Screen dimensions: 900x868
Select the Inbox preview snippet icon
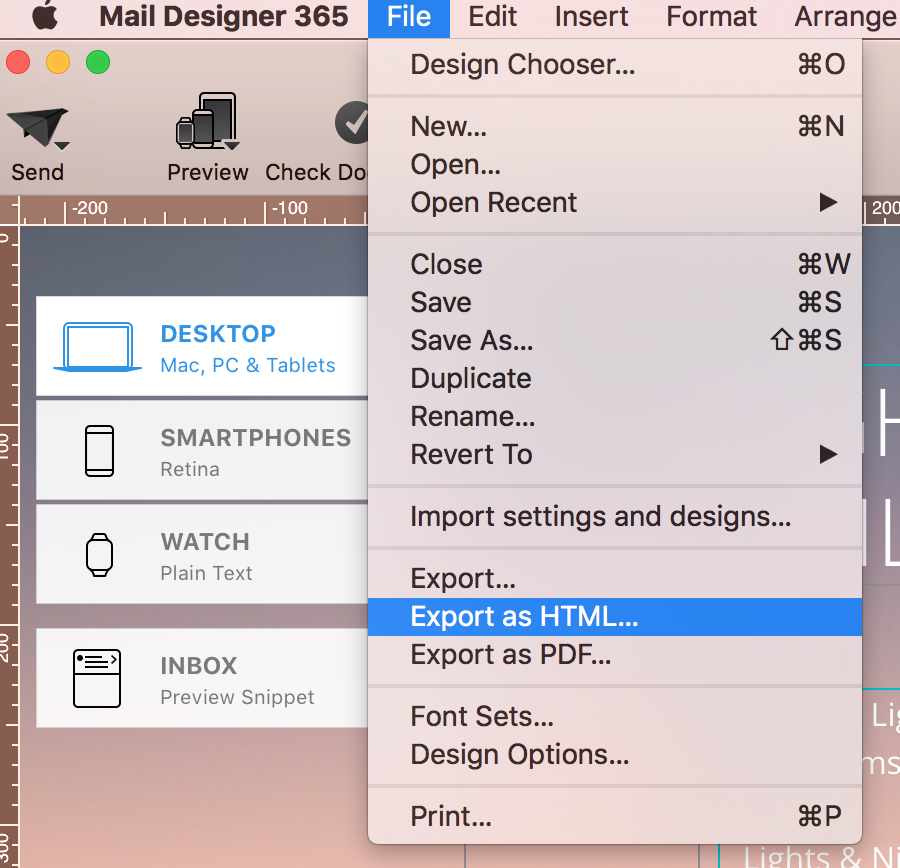click(x=97, y=678)
